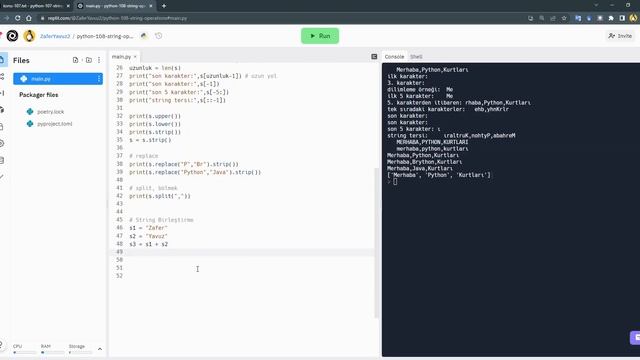This screenshot has width=640, height=360.
Task: Open the penguin user avatar
Action: 29,36
